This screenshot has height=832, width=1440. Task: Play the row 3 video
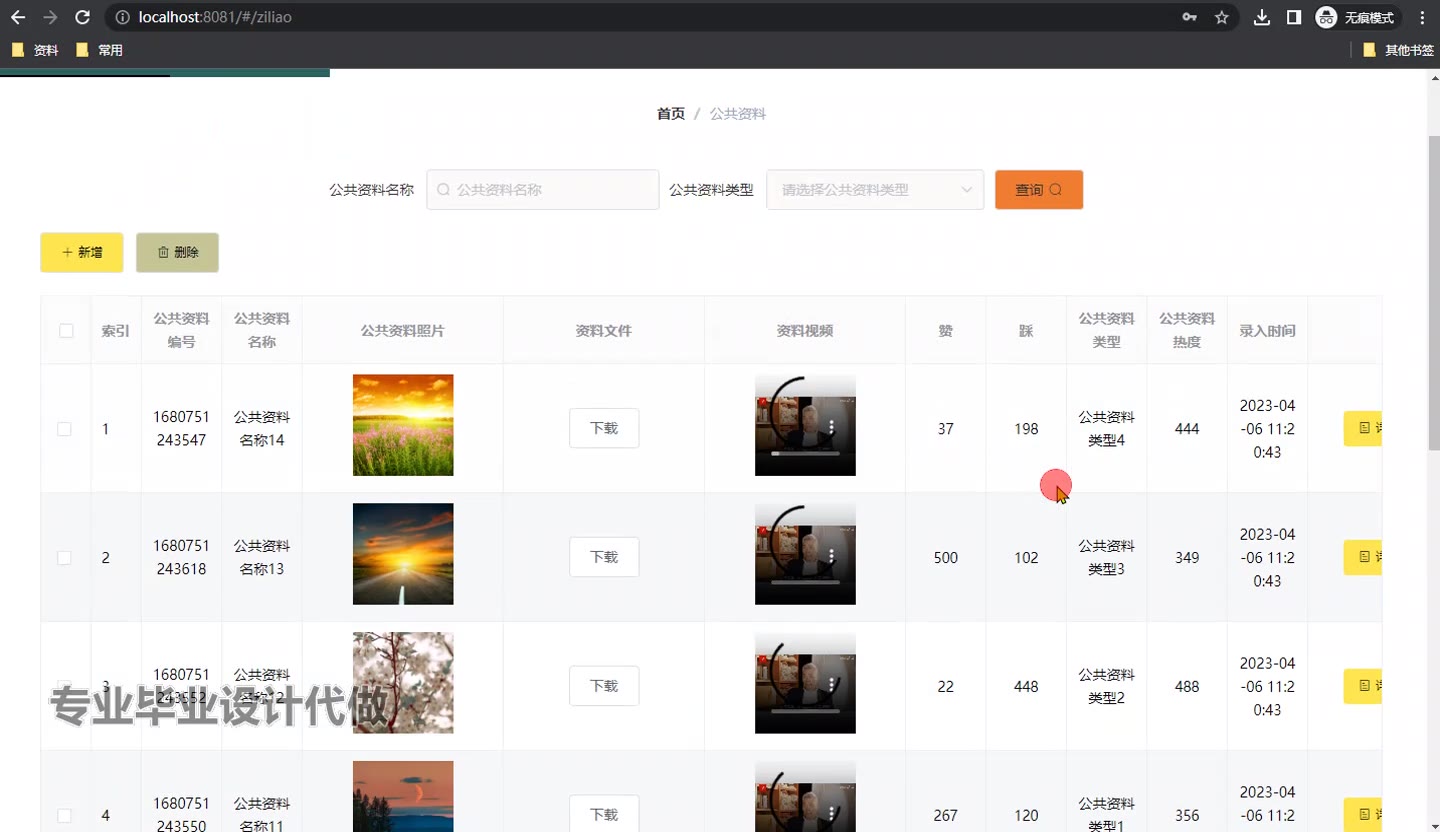[805, 683]
